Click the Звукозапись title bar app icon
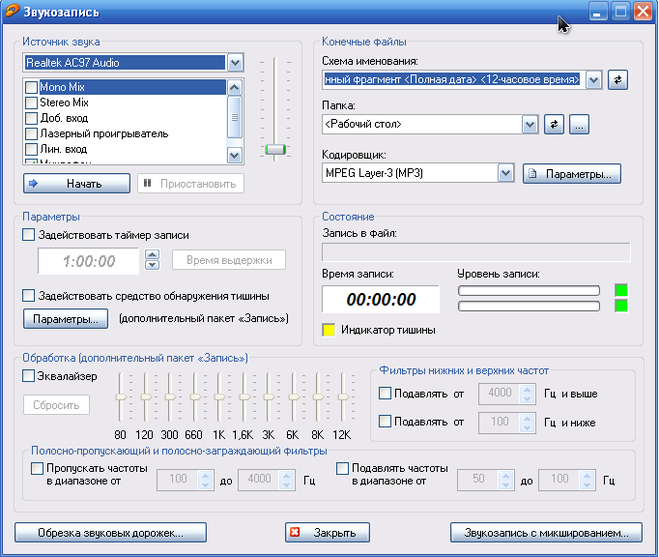 tap(11, 11)
